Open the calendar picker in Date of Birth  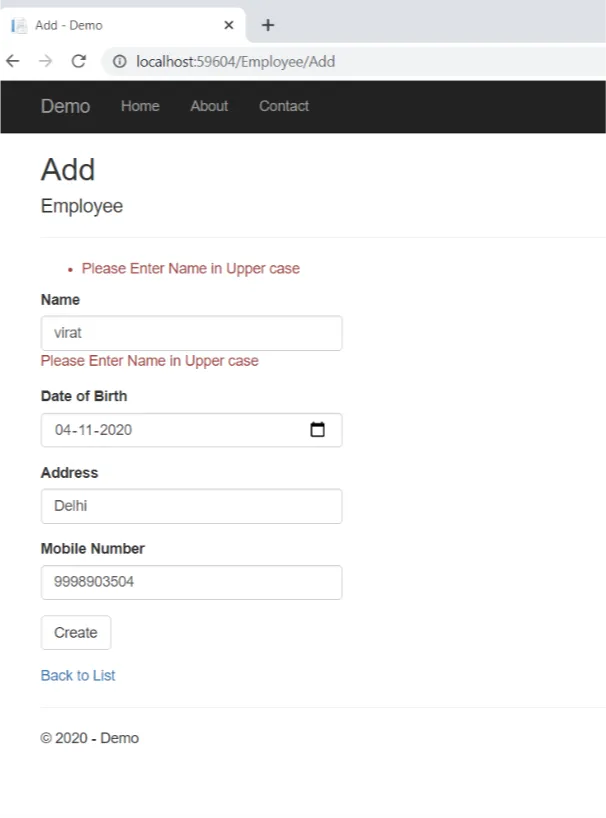click(x=318, y=429)
